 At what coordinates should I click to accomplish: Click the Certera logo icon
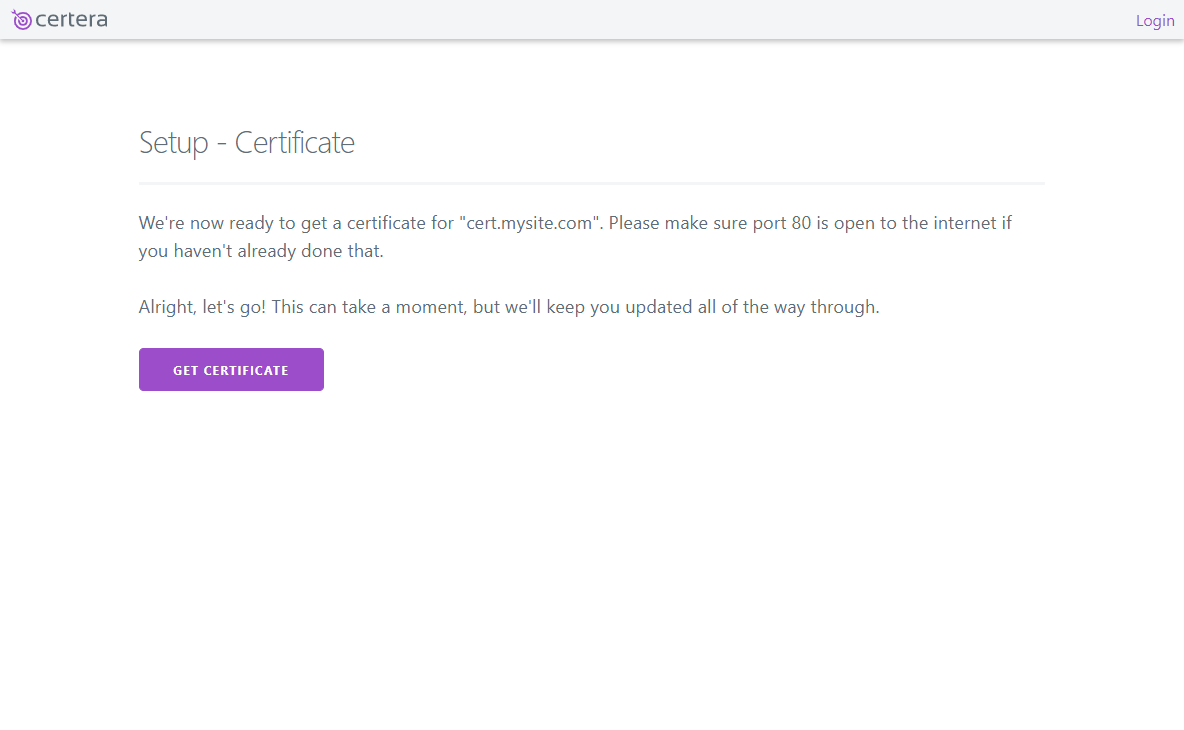pyautogui.click(x=21, y=20)
